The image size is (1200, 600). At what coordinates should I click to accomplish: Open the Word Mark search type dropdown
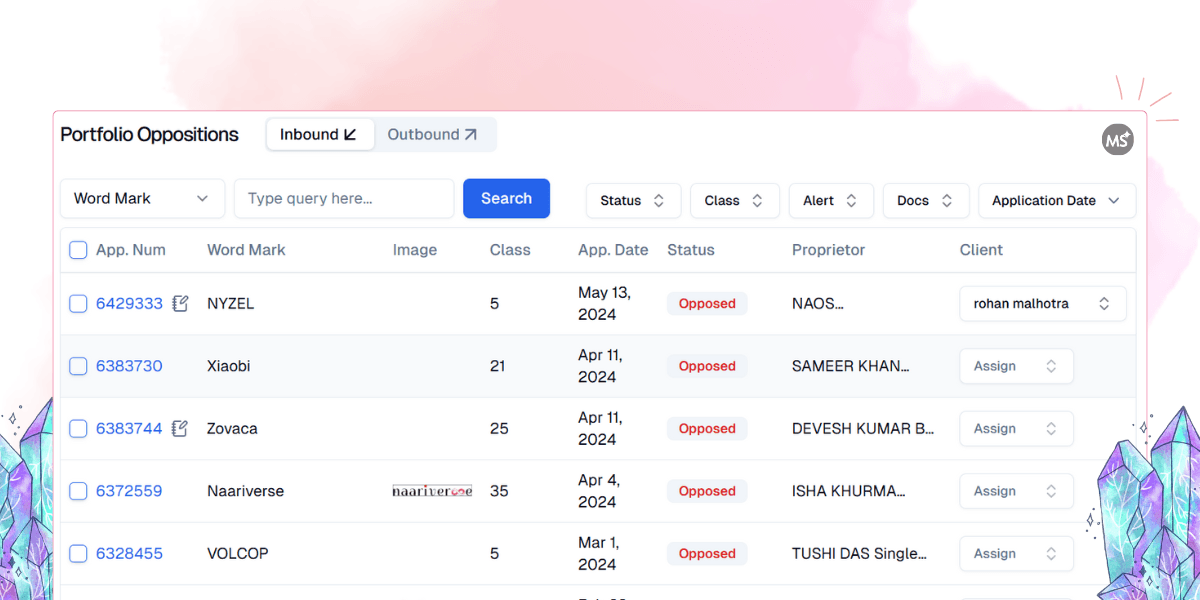pyautogui.click(x=141, y=199)
